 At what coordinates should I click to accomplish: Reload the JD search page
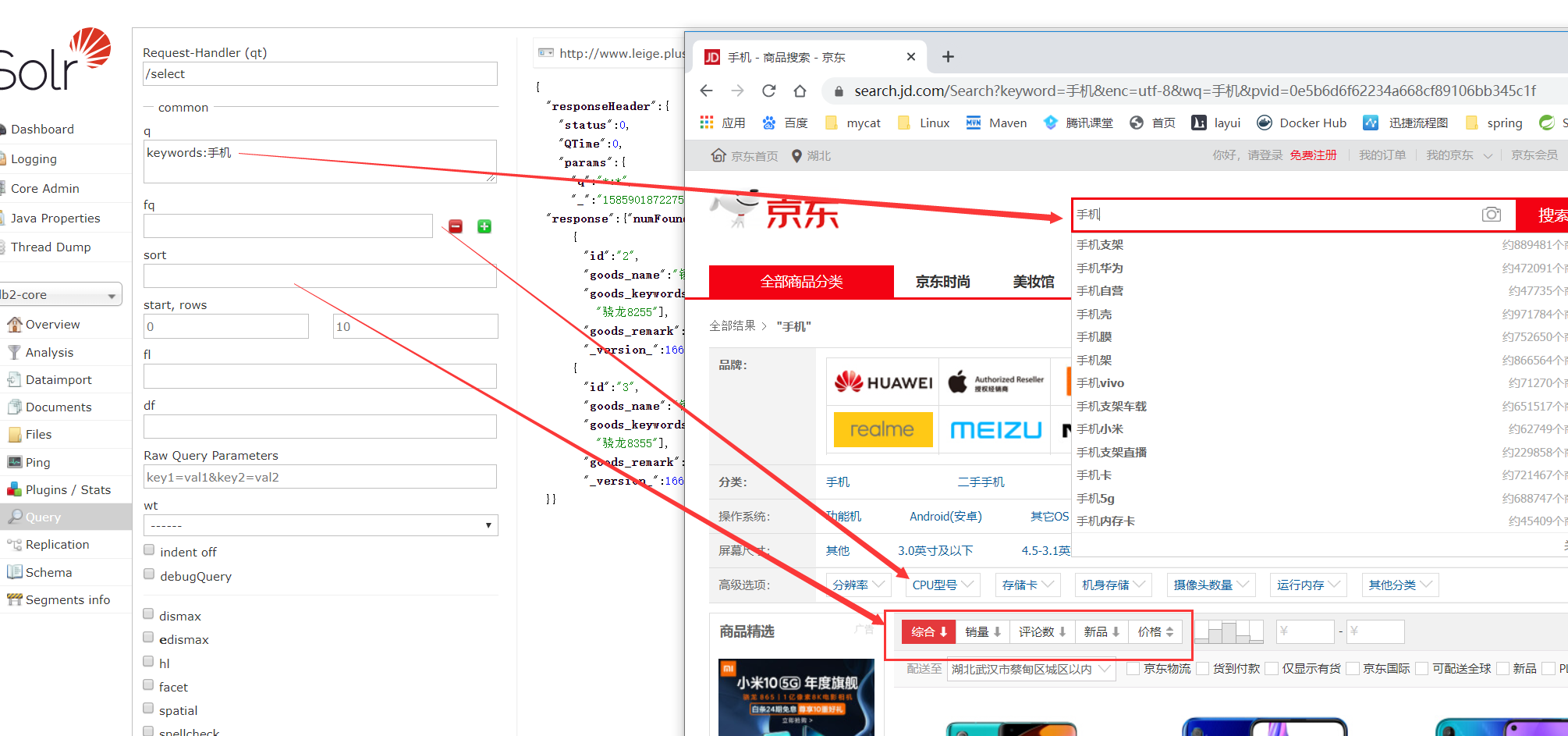(768, 91)
